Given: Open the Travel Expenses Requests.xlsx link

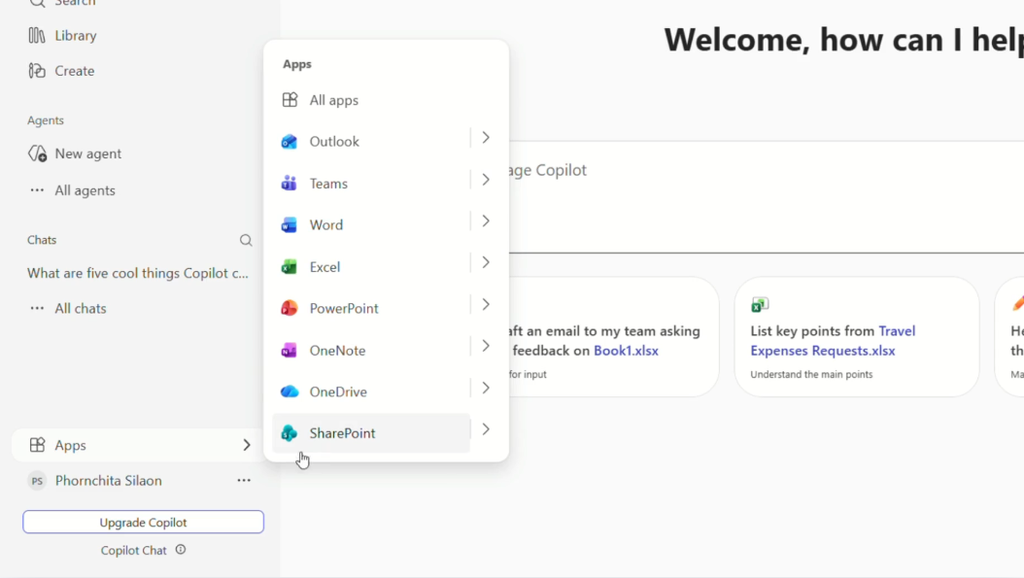Looking at the screenshot, I should coord(833,341).
